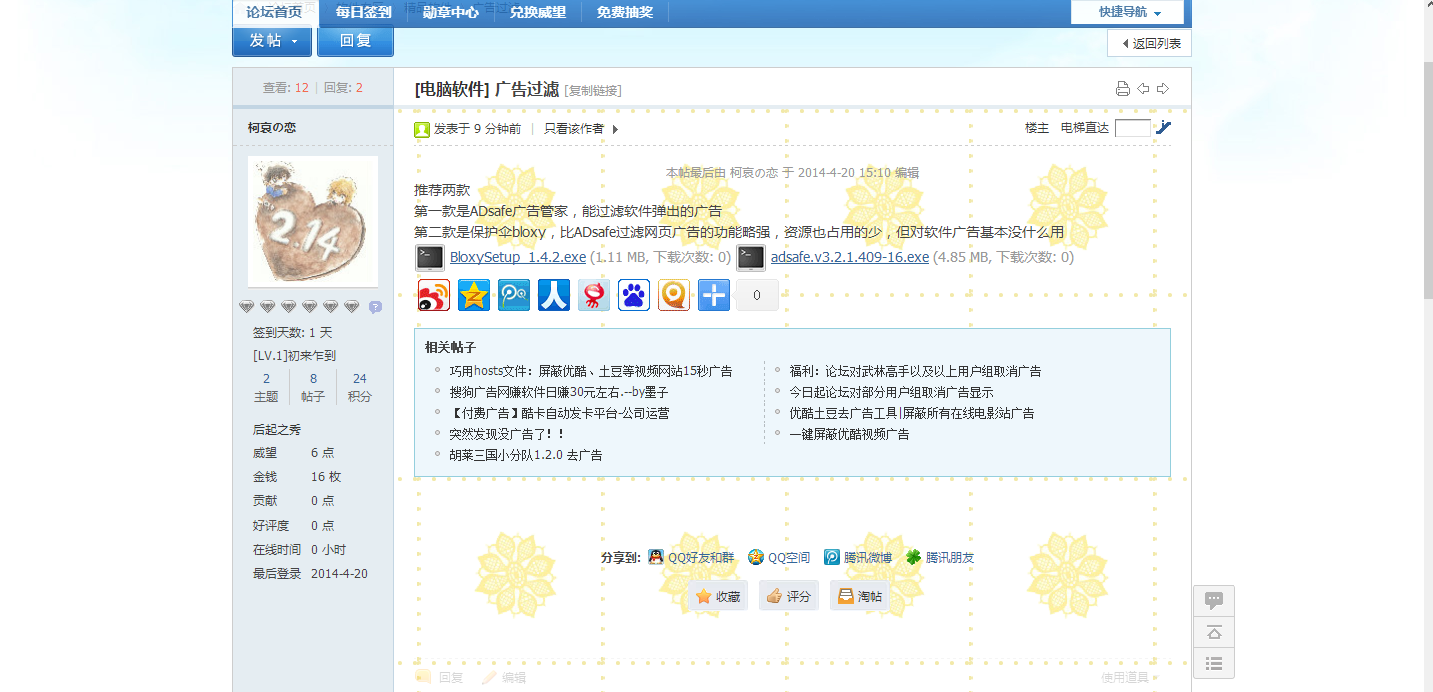Viewport: 1433px width, 692px height.
Task: Open related post 一键屏蔽优酷视频广告
Action: click(849, 434)
